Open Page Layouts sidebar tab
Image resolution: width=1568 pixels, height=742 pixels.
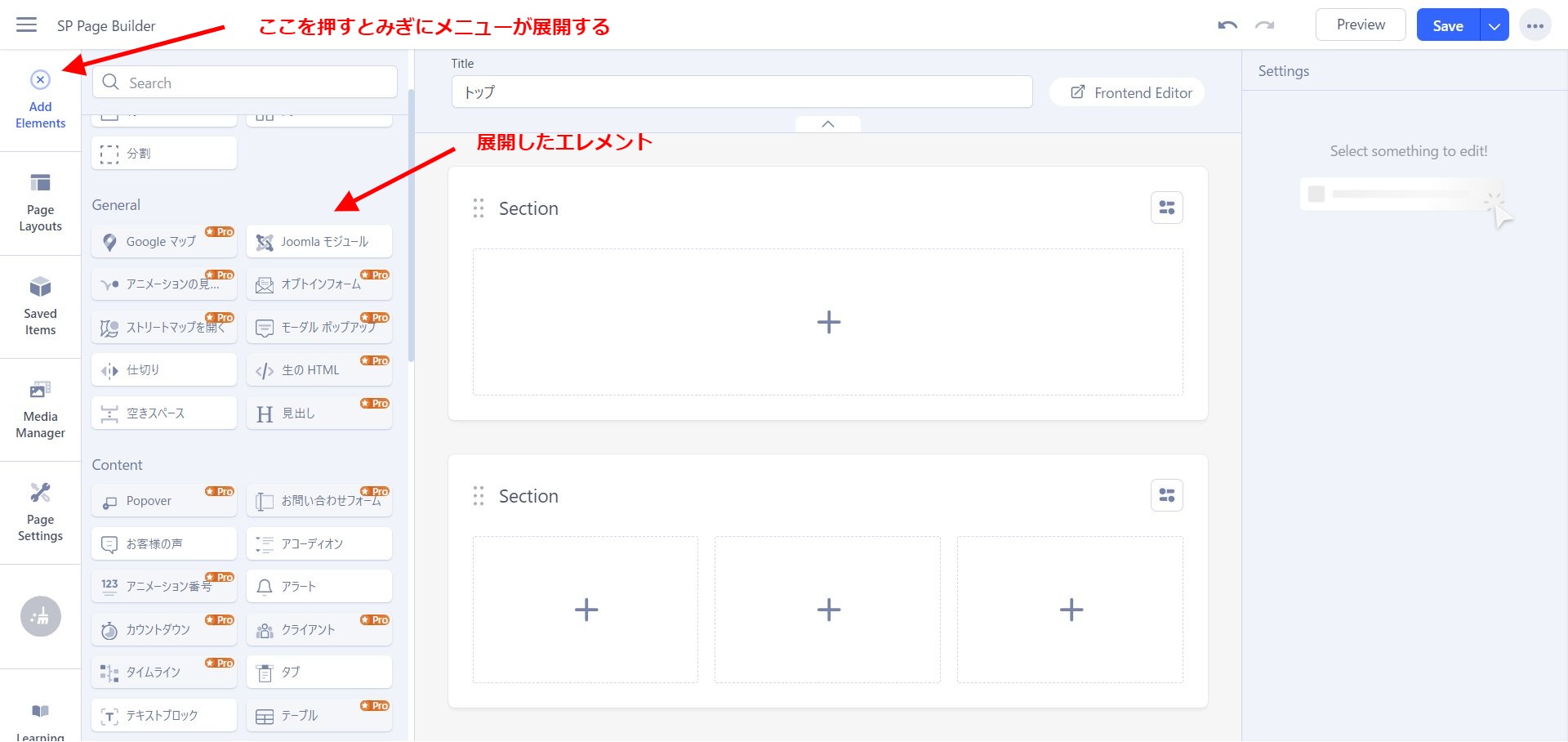point(40,203)
